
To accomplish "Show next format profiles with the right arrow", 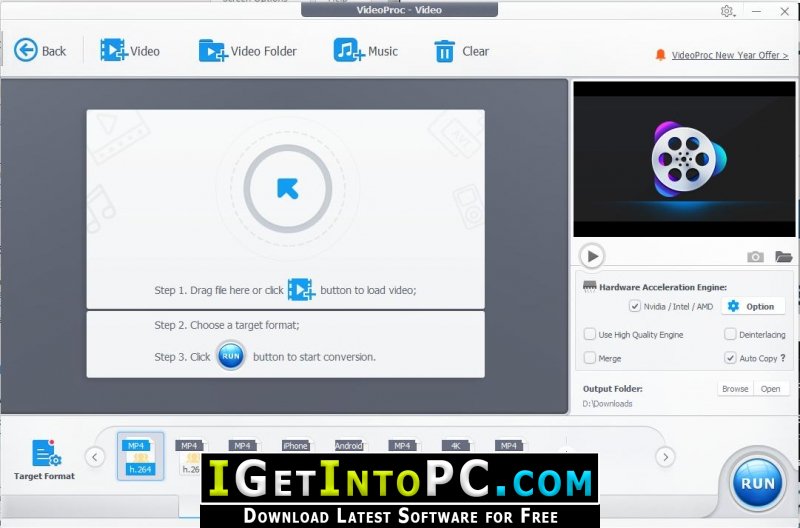I will pyautogui.click(x=665, y=457).
